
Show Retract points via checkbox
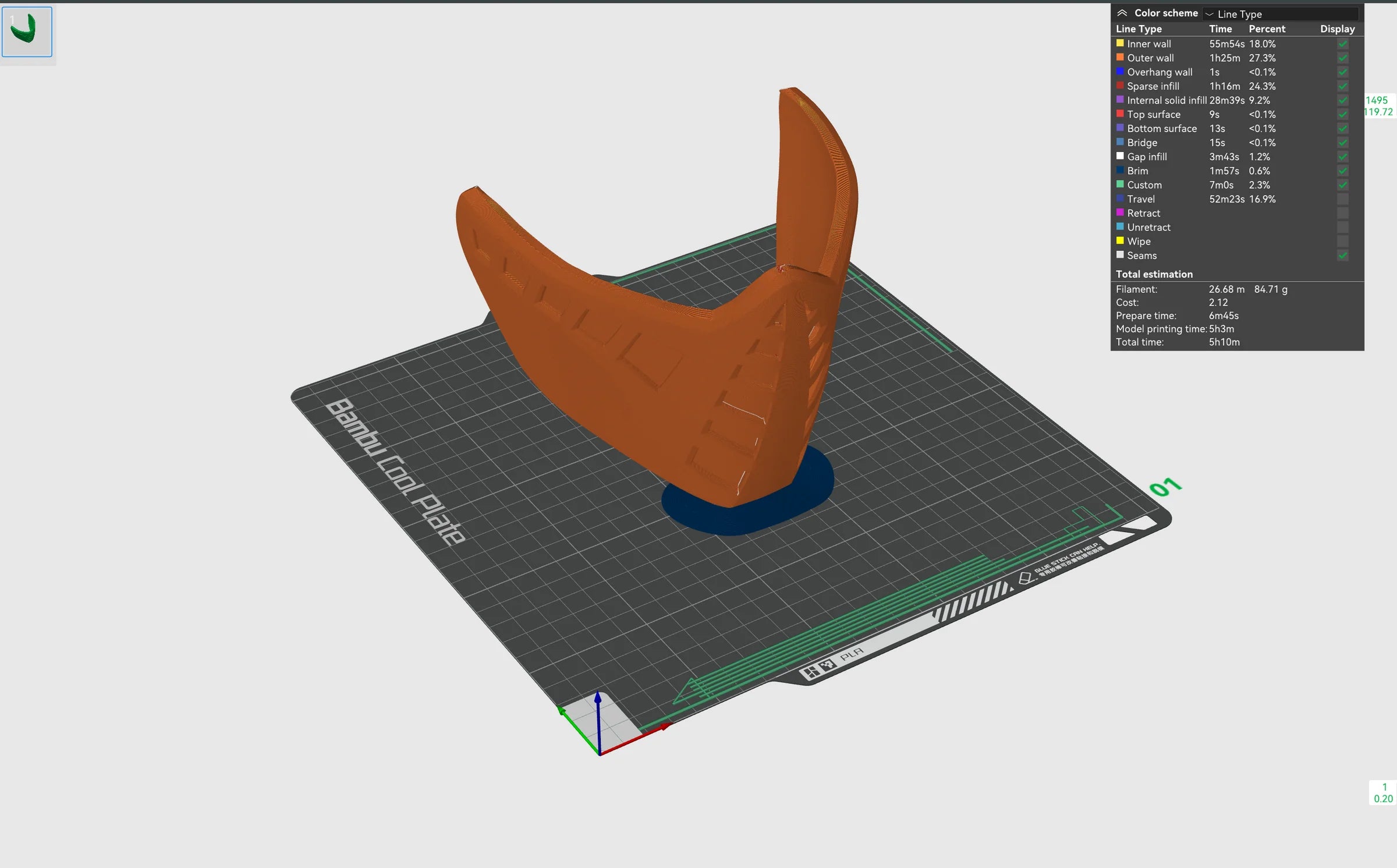tap(1342, 213)
